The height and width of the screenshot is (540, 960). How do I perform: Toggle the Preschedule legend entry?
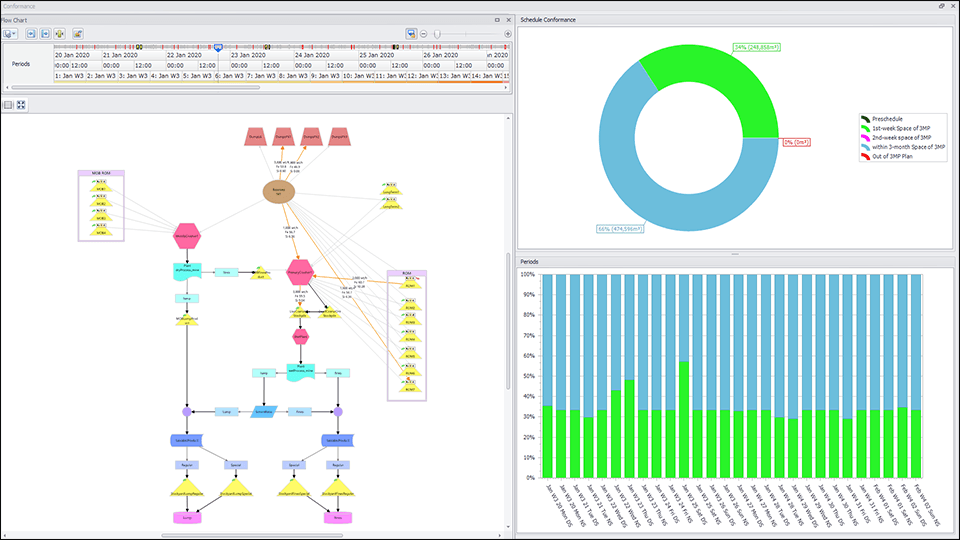coord(882,119)
